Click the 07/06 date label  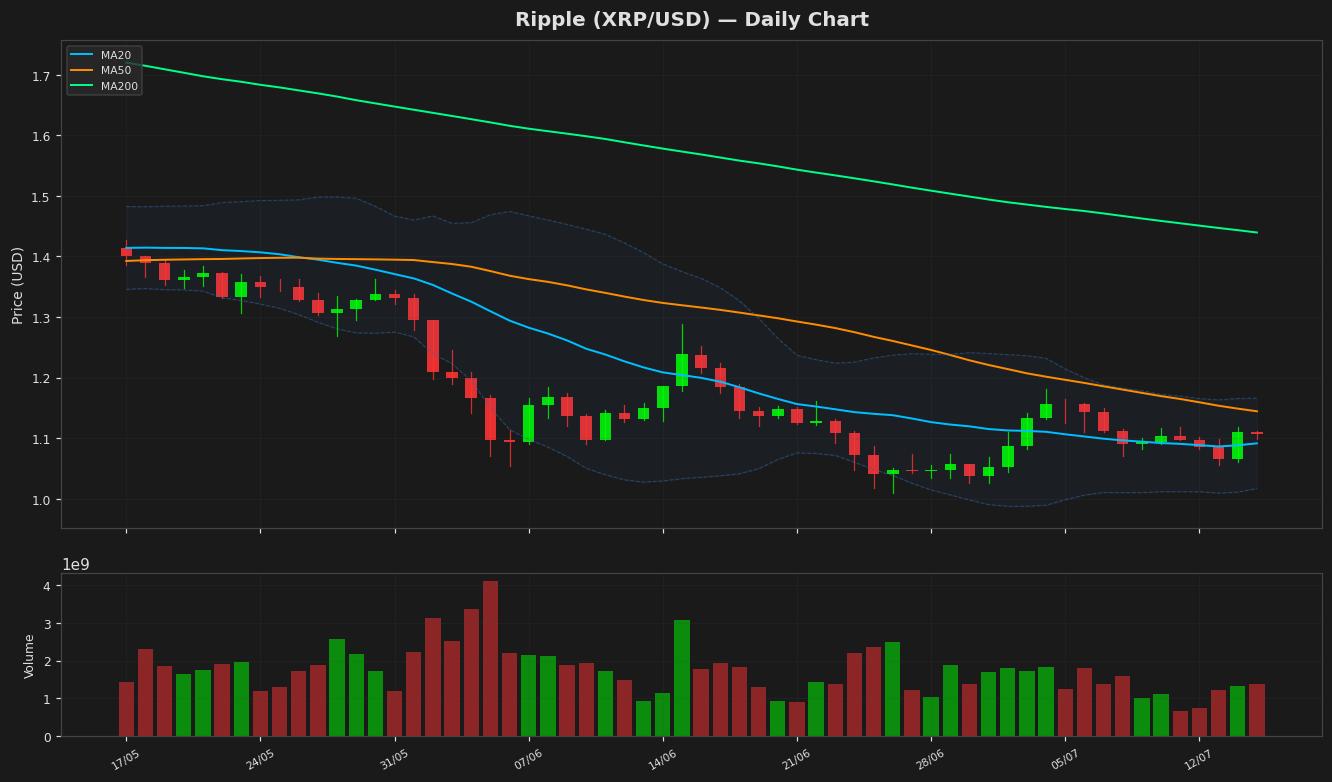tap(528, 760)
